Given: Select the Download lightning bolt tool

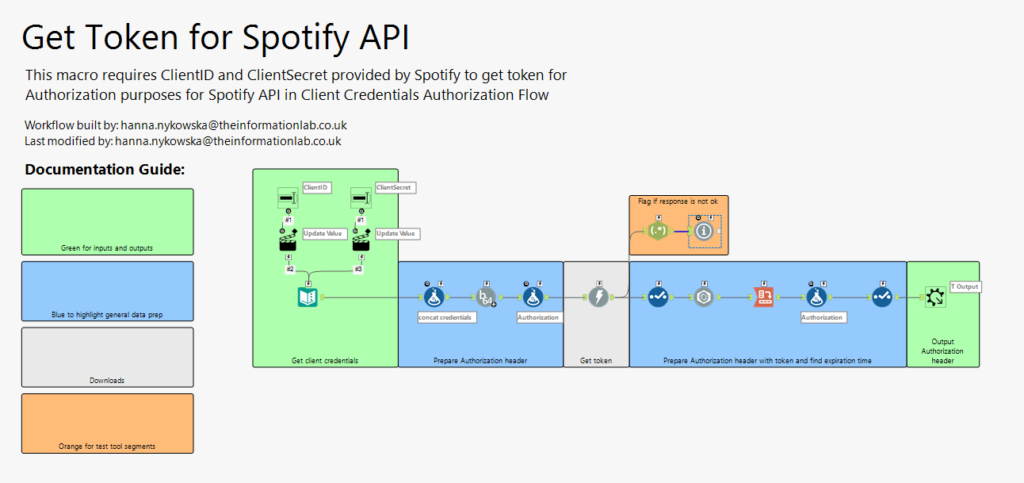Looking at the screenshot, I should pyautogui.click(x=598, y=298).
